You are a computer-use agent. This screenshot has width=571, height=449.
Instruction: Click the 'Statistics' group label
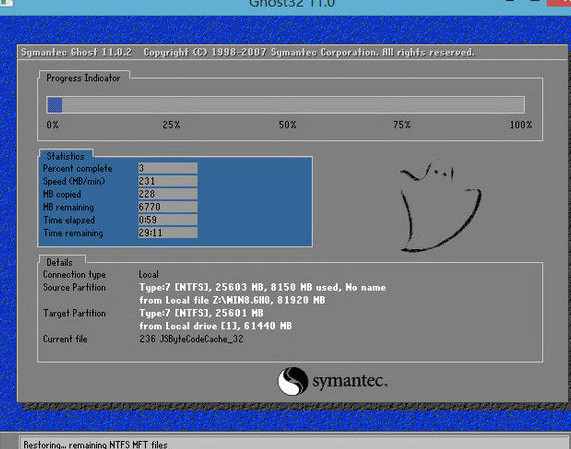pos(65,156)
